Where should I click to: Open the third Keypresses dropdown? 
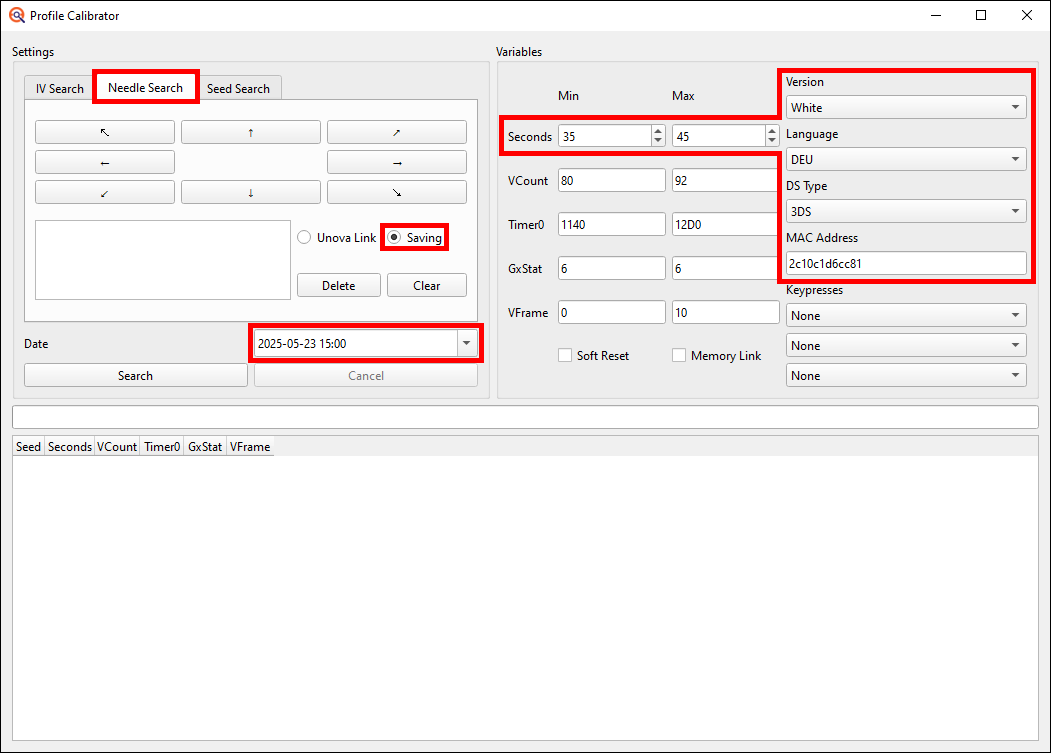tap(906, 375)
